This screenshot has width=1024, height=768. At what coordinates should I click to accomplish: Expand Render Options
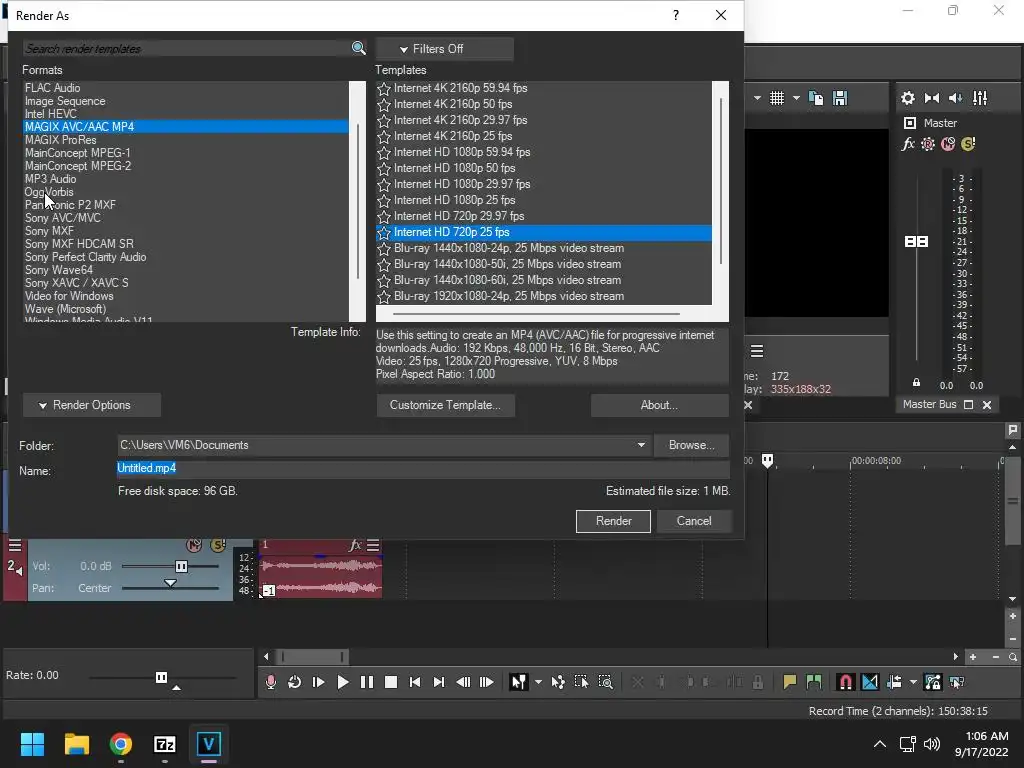[x=91, y=405]
